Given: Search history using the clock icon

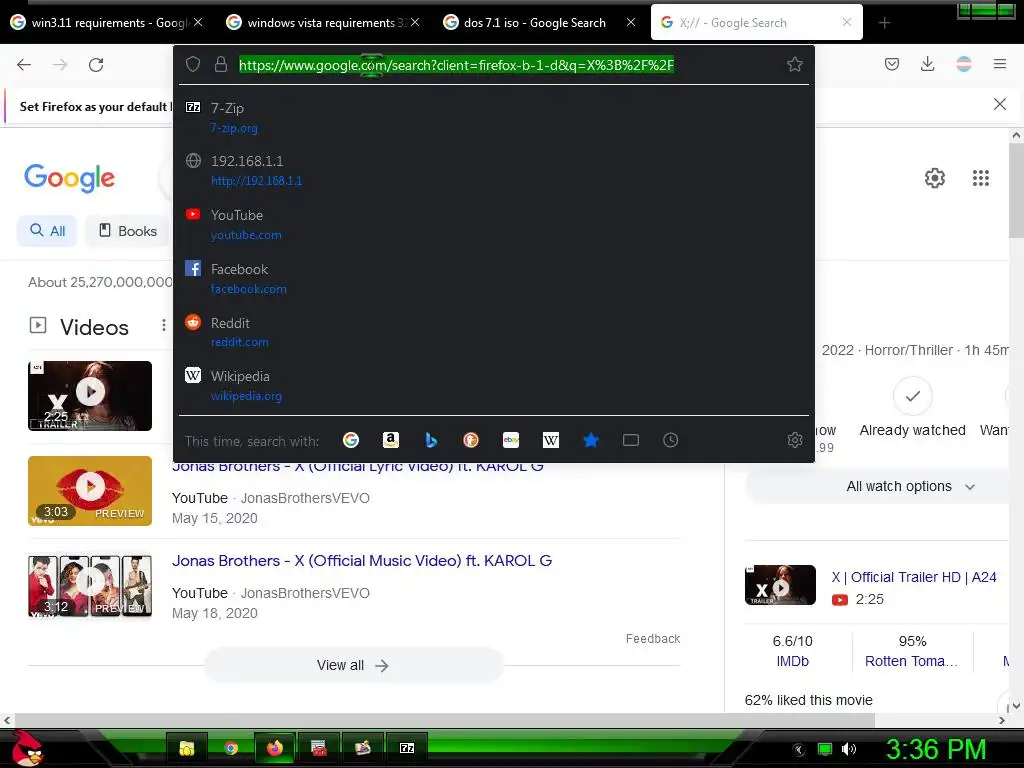Looking at the screenshot, I should [x=671, y=440].
